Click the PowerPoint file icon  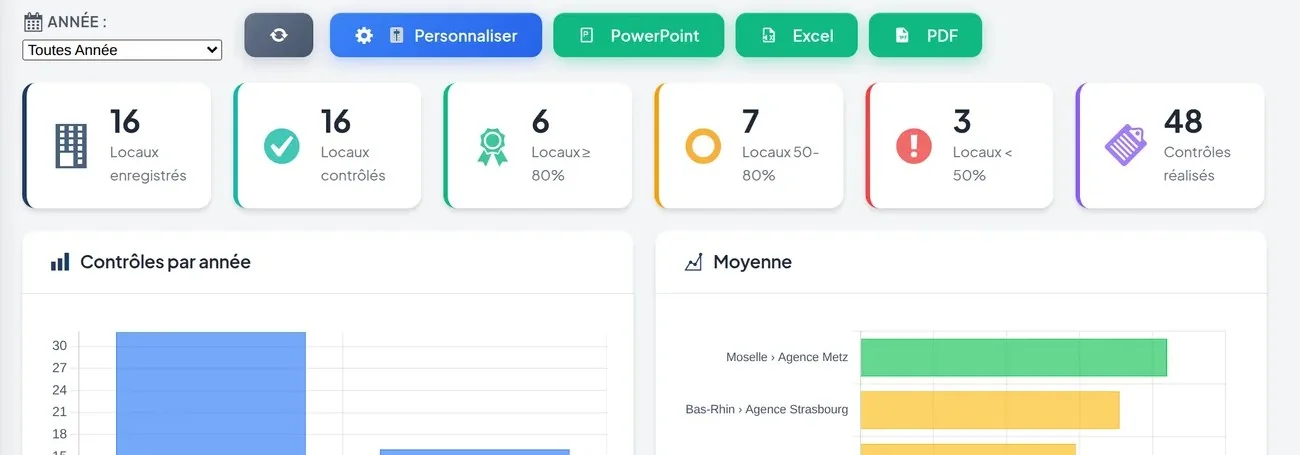(586, 36)
